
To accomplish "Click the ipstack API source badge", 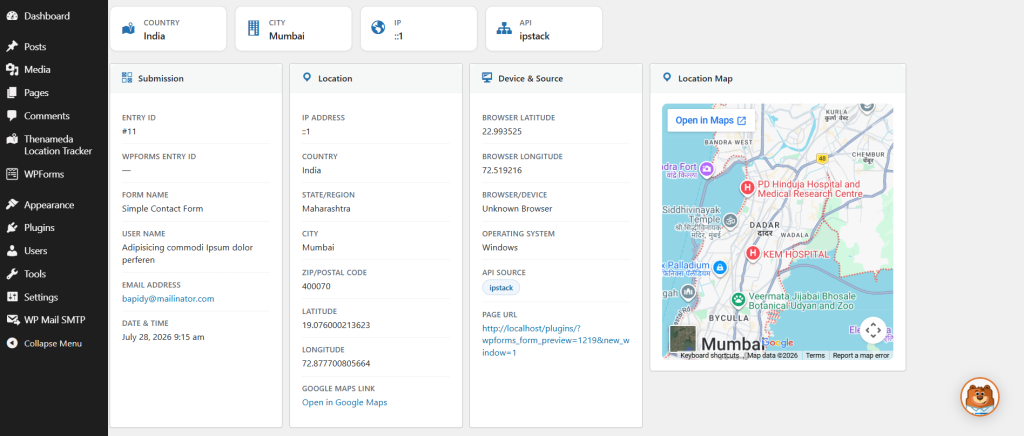I will tap(501, 288).
